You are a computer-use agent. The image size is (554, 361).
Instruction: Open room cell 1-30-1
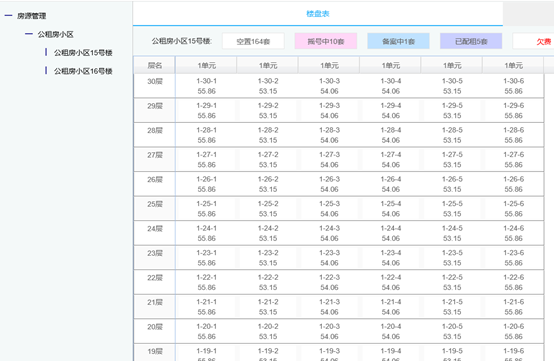coord(207,86)
